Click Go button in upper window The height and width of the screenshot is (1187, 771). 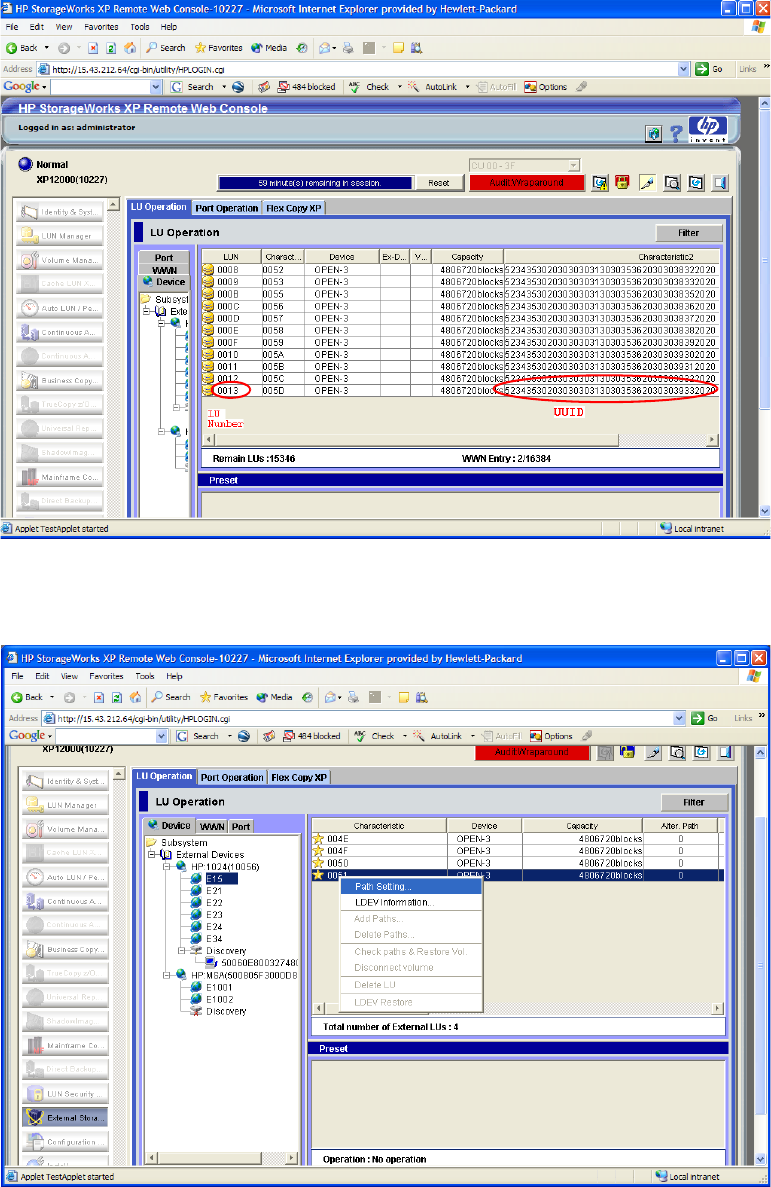pyautogui.click(x=710, y=69)
